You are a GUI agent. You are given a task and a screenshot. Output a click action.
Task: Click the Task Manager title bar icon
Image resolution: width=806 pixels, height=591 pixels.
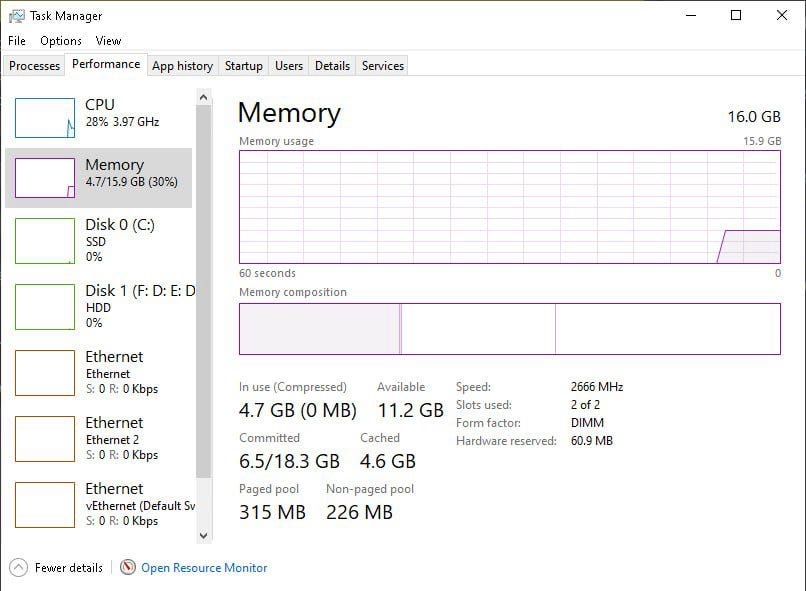[16, 16]
